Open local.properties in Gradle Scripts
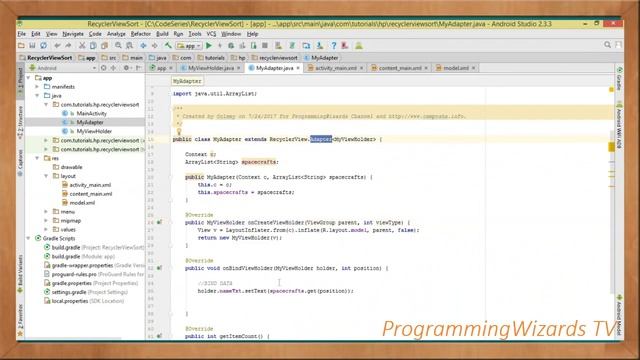Image resolution: width=640 pixels, height=360 pixels. tap(69, 301)
